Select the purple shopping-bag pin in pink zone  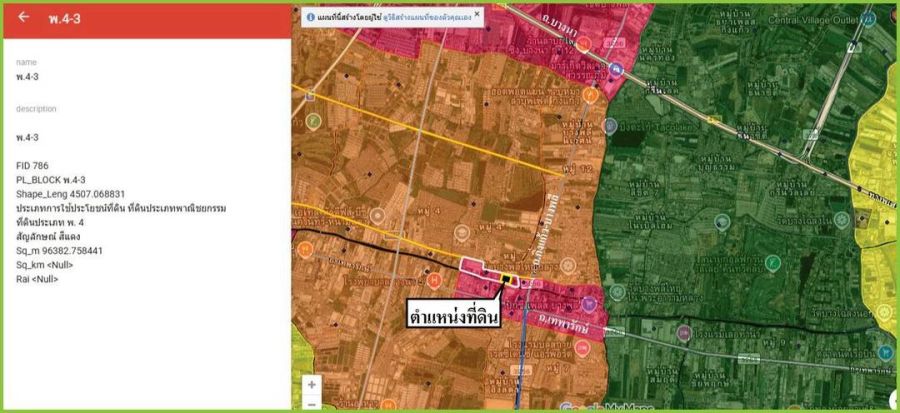coord(589,304)
